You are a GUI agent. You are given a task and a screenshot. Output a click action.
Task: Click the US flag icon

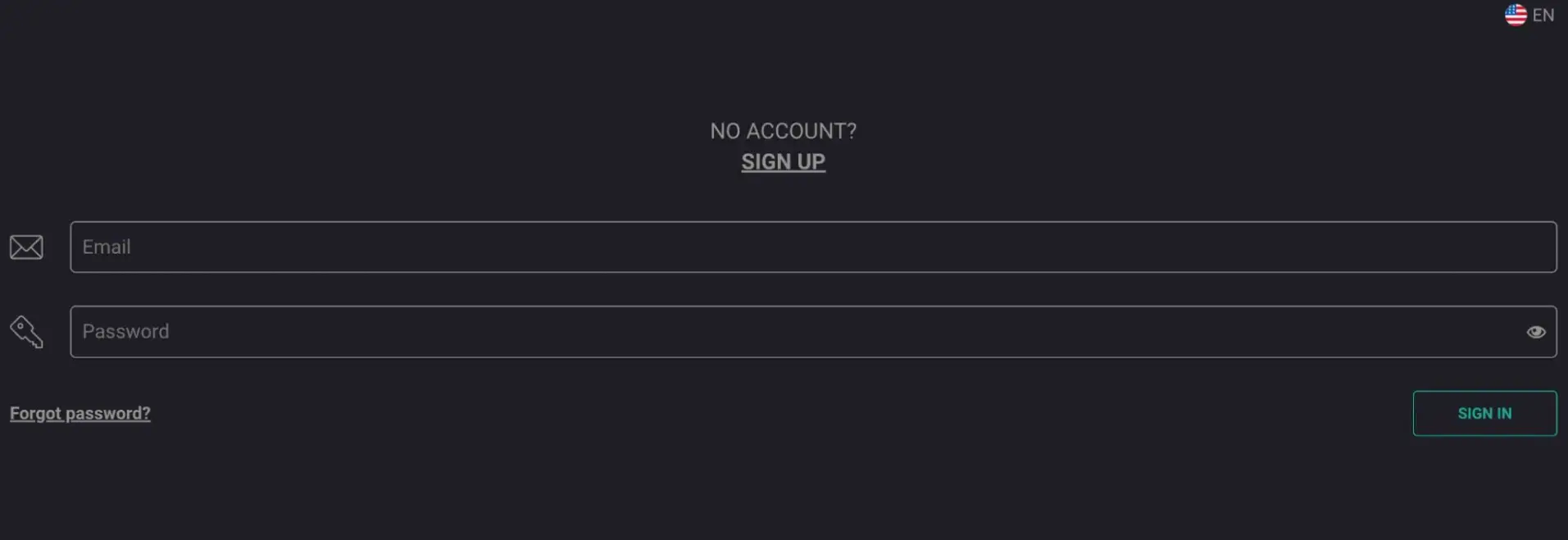(x=1516, y=15)
